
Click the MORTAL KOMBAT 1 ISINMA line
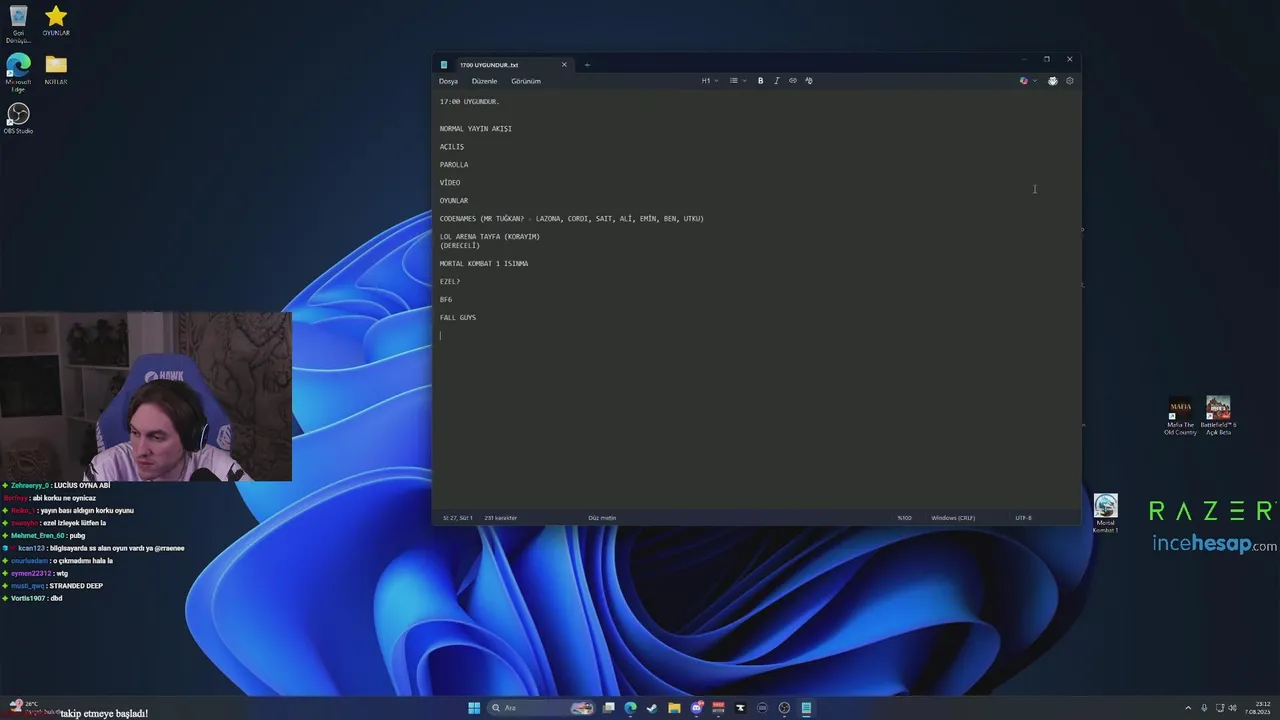pyautogui.click(x=484, y=264)
